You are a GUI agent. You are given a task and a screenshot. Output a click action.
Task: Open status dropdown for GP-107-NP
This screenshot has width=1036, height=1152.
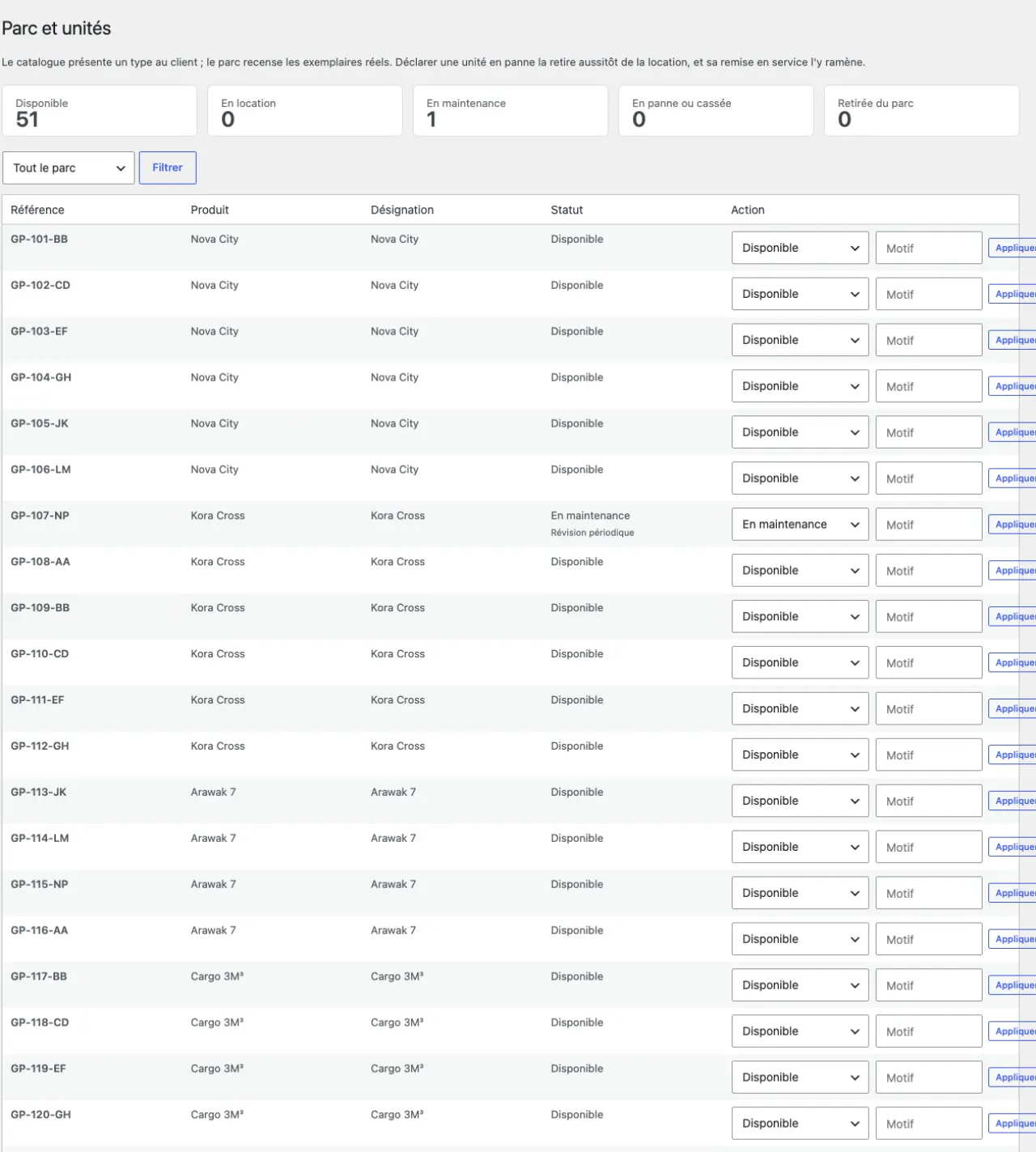tap(800, 525)
